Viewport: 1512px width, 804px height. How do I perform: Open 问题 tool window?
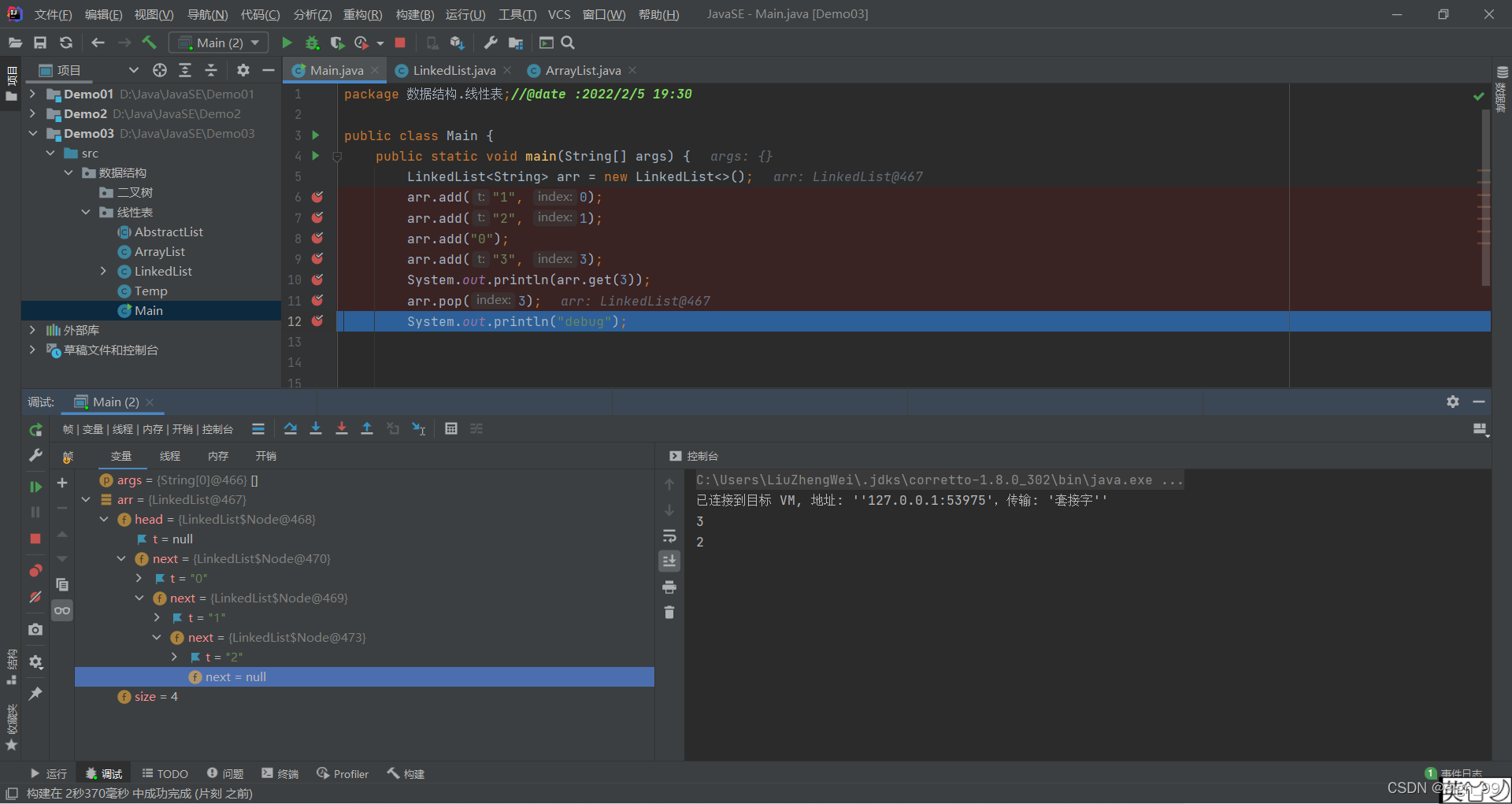[x=225, y=774]
